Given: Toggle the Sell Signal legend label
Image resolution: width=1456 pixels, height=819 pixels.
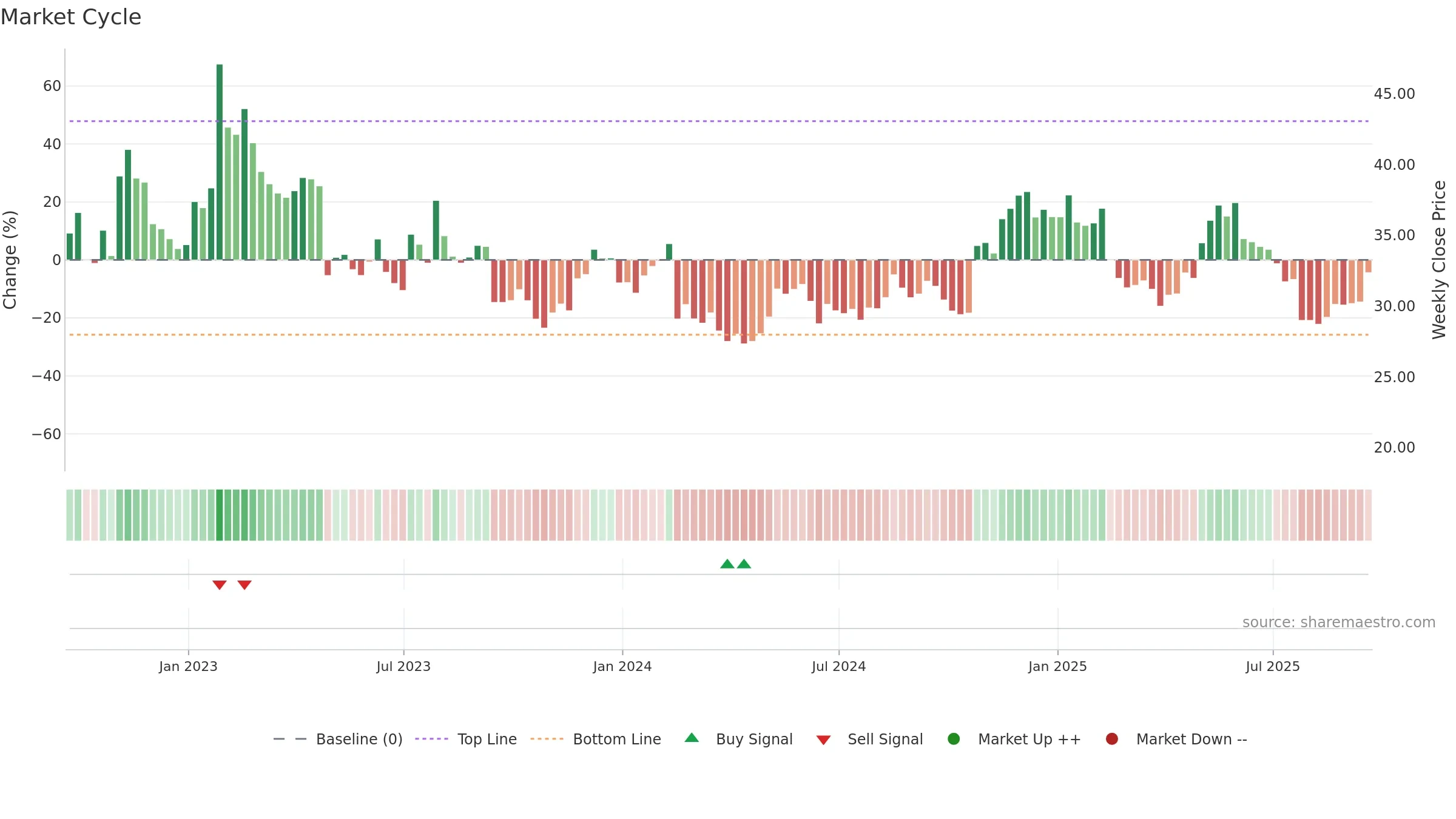Looking at the screenshot, I should click(x=885, y=739).
